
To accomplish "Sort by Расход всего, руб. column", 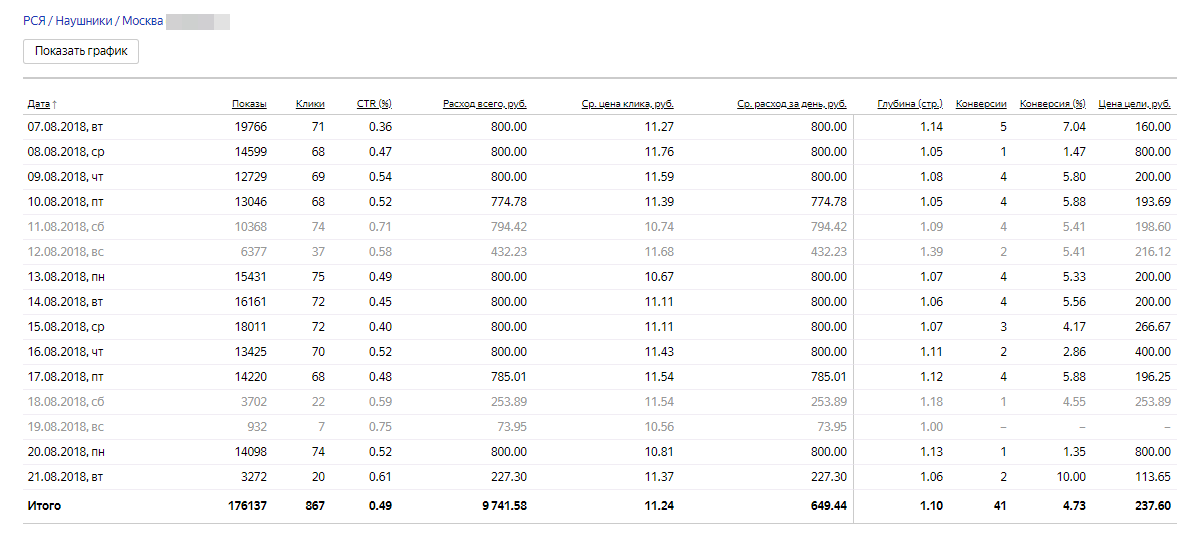I will pos(485,103).
